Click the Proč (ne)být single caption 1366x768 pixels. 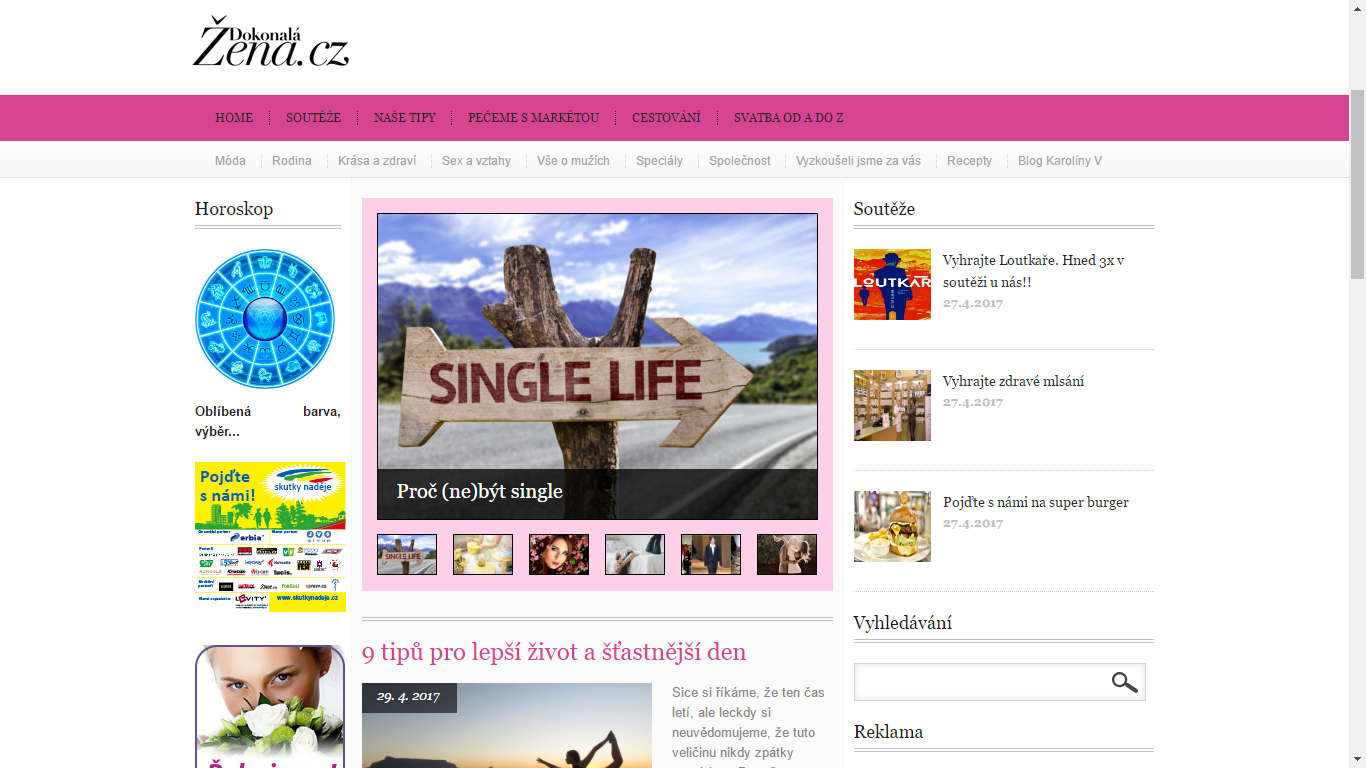point(480,492)
